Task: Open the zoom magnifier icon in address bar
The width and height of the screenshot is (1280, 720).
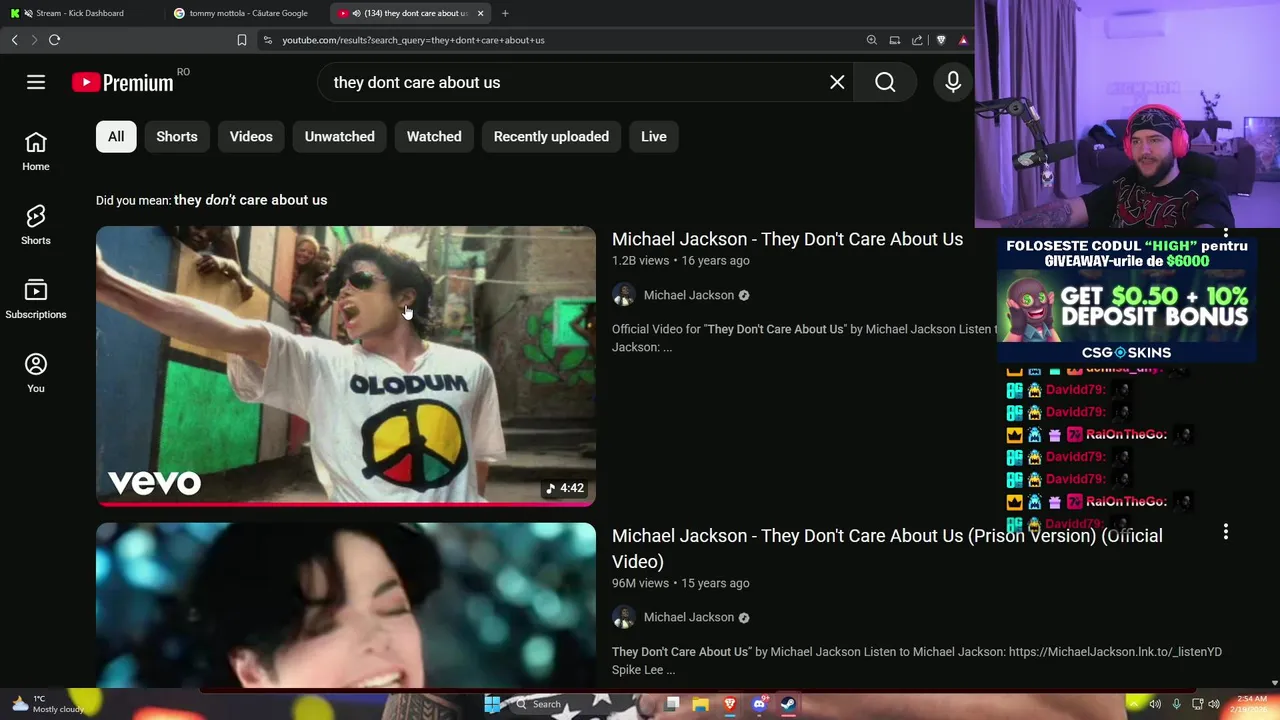Action: pyautogui.click(x=872, y=40)
